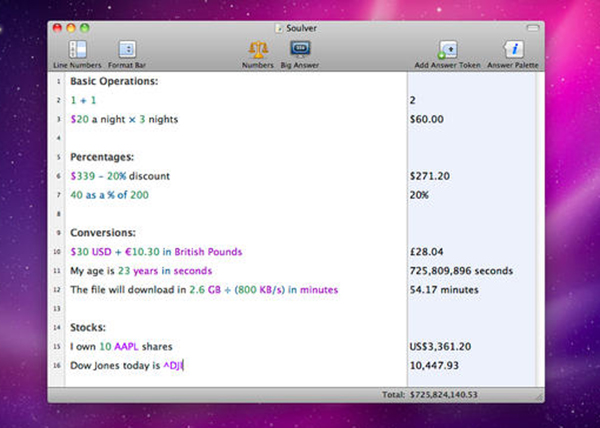Screen dimensions: 600x428
Task: Click the Add Answer Token icon
Action: click(x=448, y=50)
